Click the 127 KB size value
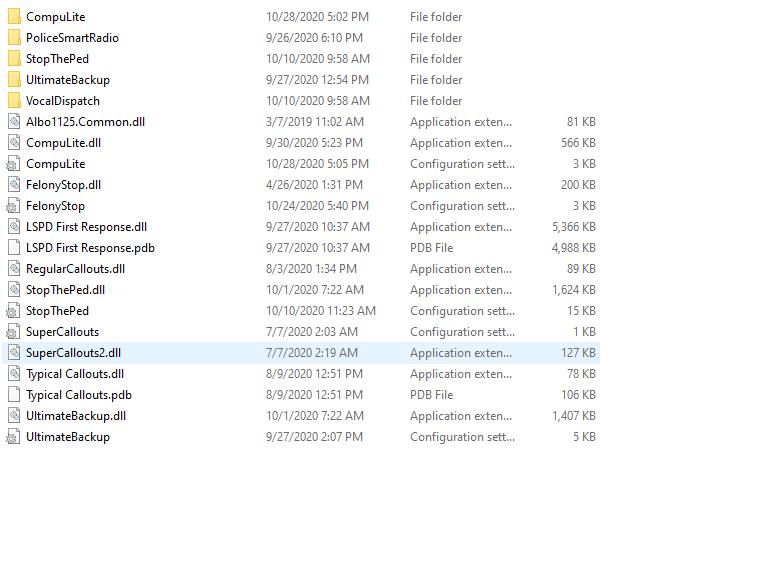Image resolution: width=772 pixels, height=577 pixels. point(579,353)
